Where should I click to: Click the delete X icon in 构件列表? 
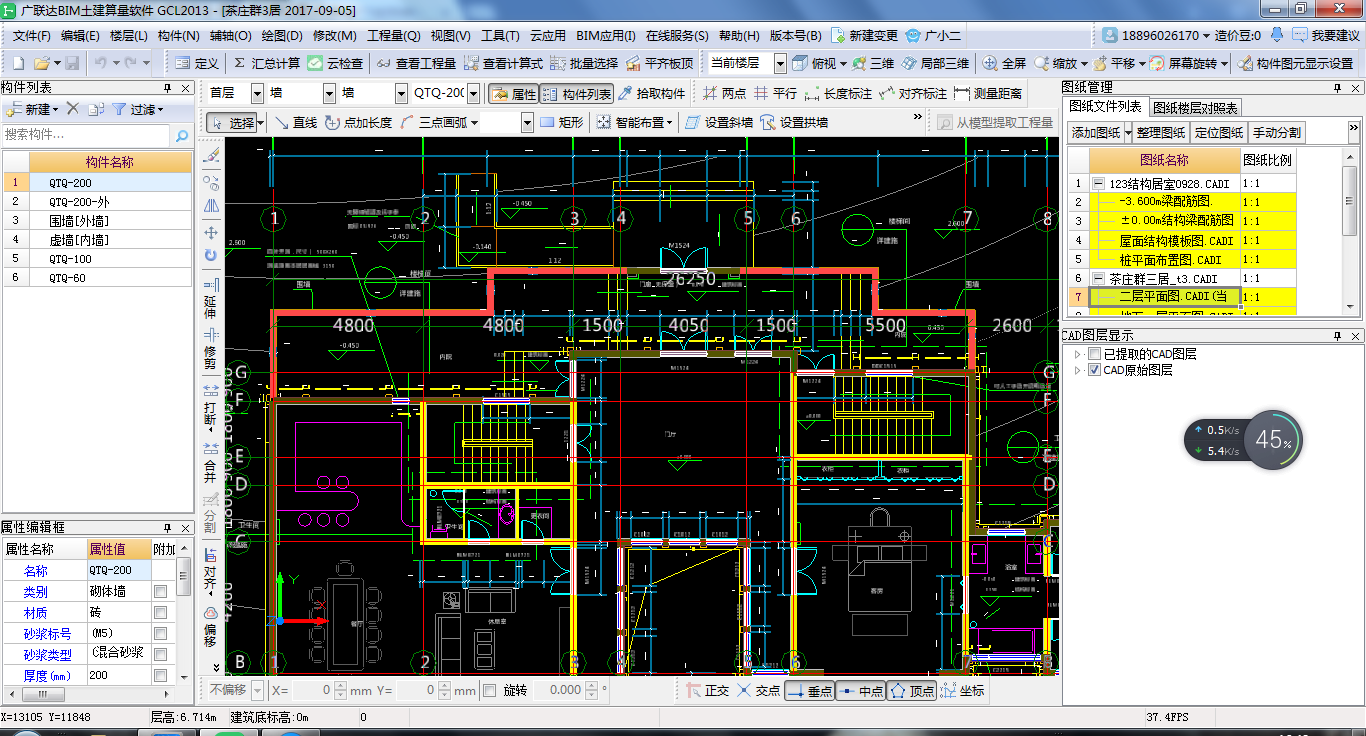tap(73, 109)
